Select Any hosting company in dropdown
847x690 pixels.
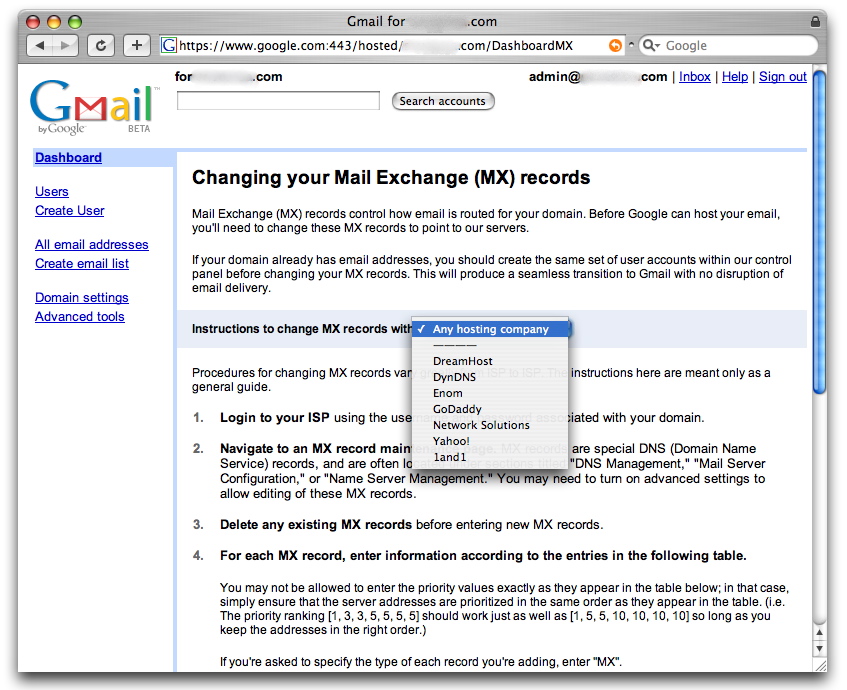(x=490, y=329)
